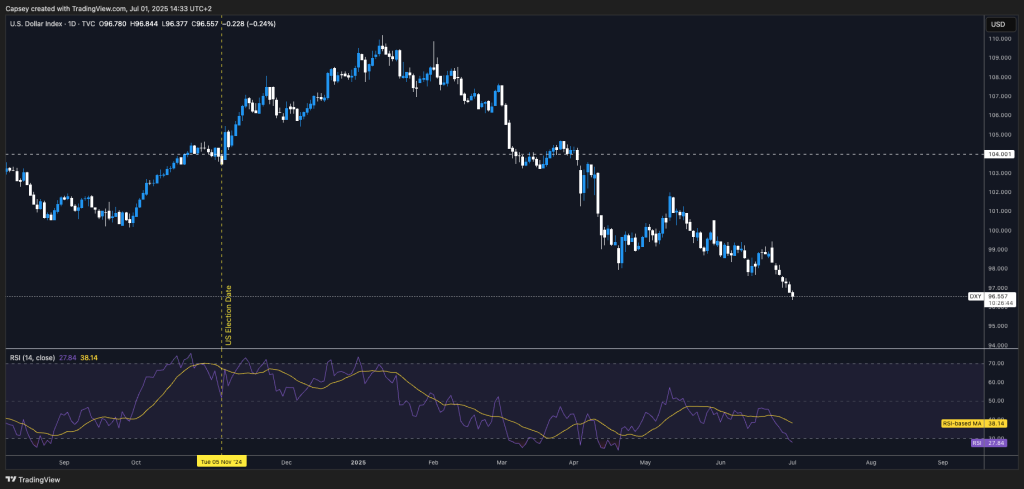1024x489 pixels.
Task: Click the US Election Date vertical line text
Action: (x=227, y=316)
